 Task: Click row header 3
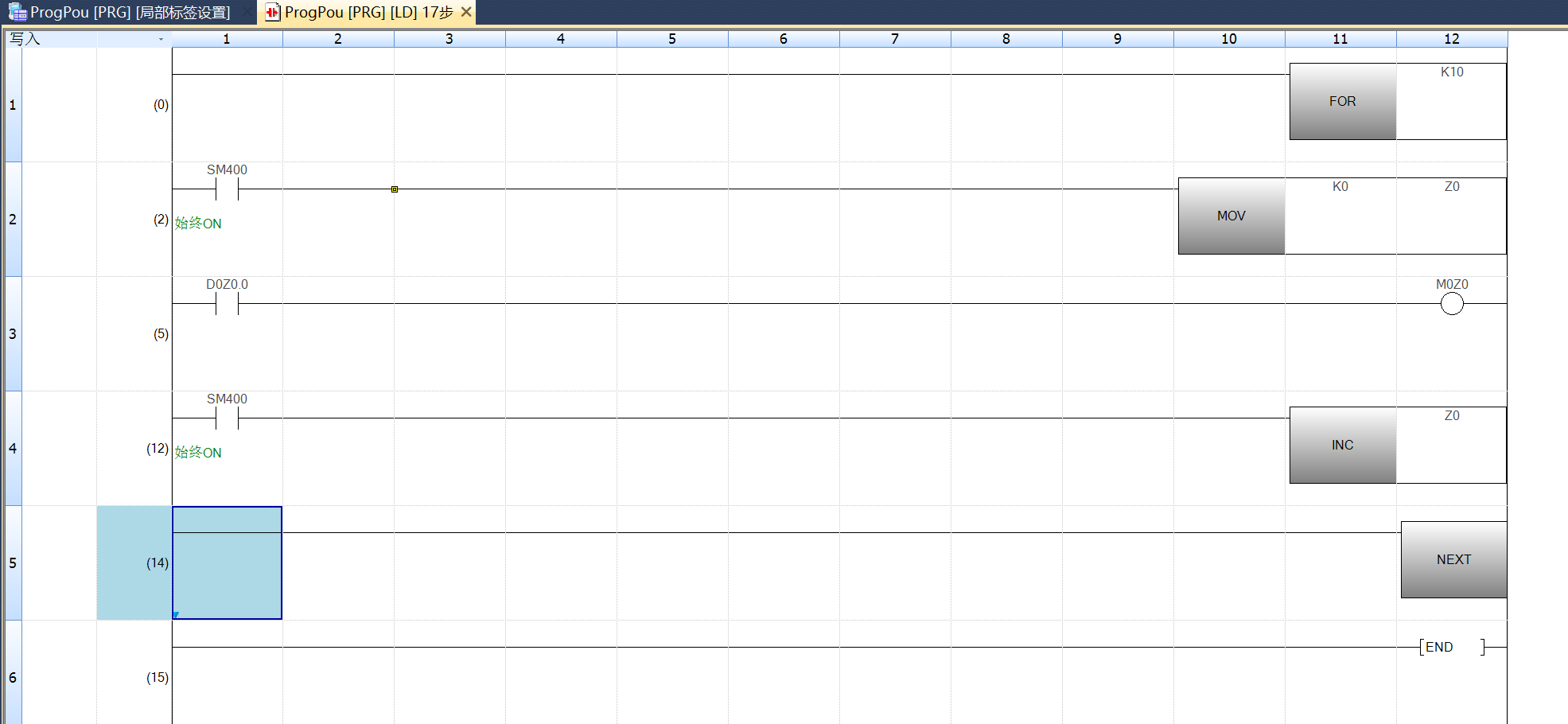coord(13,334)
